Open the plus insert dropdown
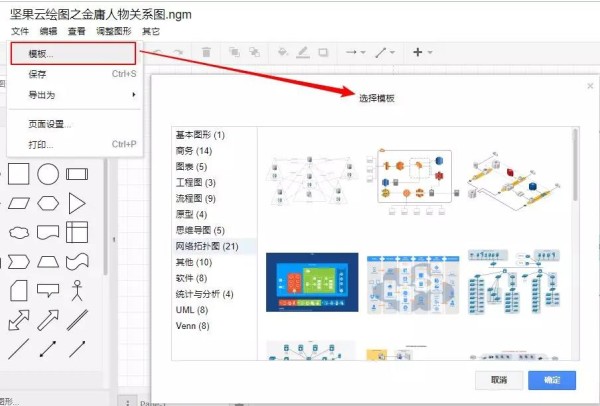This screenshot has height=406, width=600. coord(422,52)
